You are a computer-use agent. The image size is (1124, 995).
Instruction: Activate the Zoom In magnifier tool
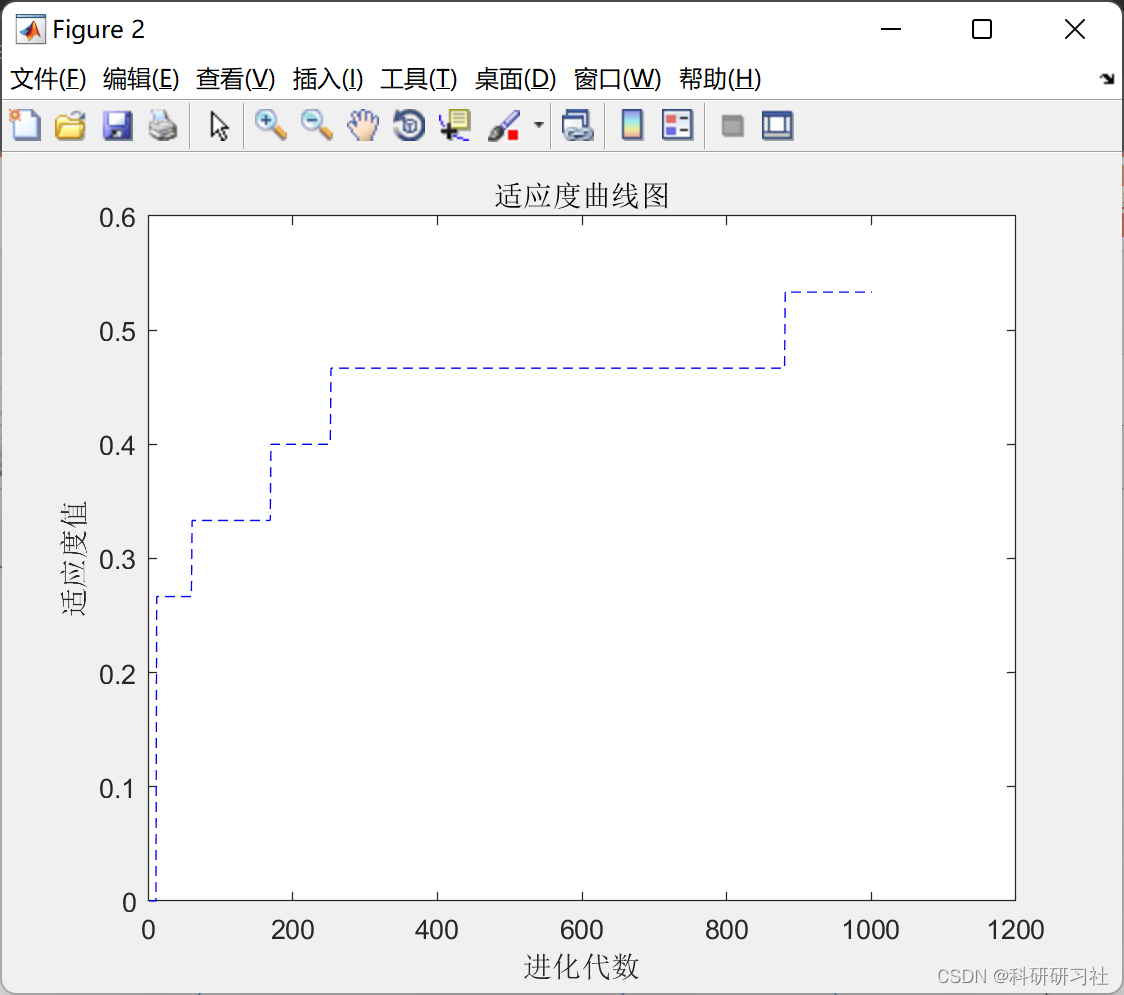[x=270, y=126]
